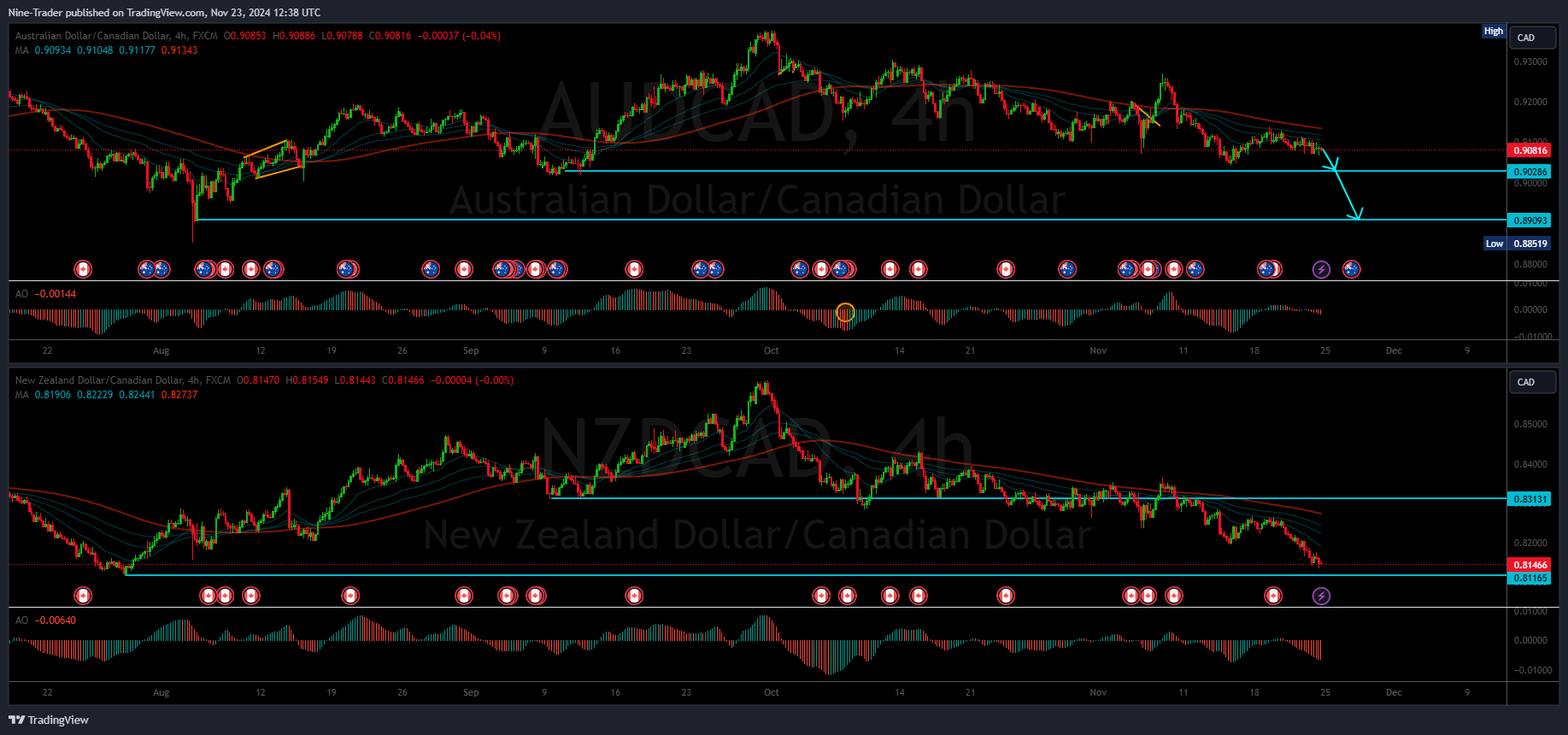This screenshot has height=735, width=1568.
Task: Click the orange circle marker on AUDCAD AO indicator
Action: [x=845, y=313]
